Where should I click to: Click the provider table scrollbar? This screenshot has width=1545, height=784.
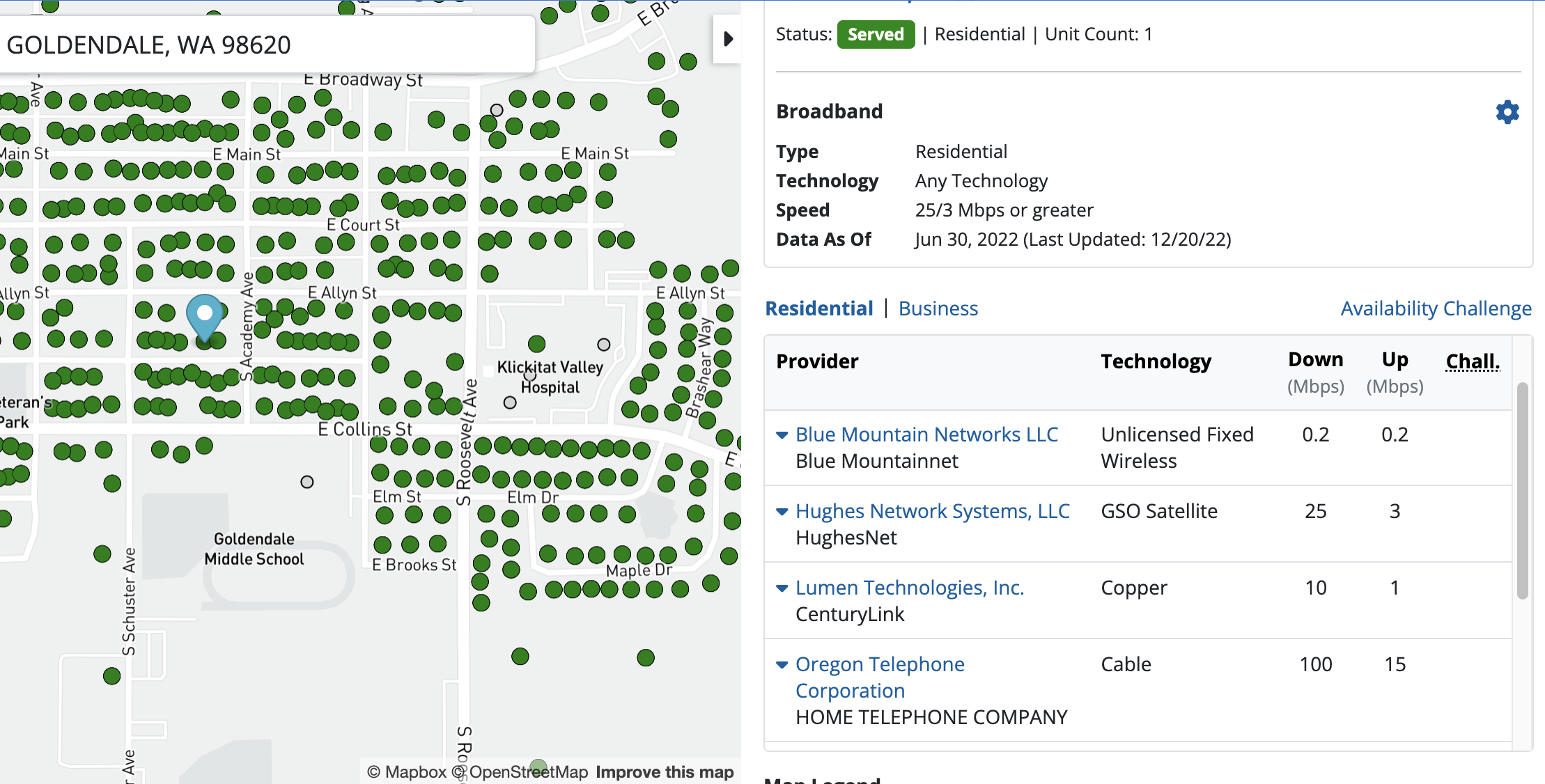pyautogui.click(x=1523, y=490)
